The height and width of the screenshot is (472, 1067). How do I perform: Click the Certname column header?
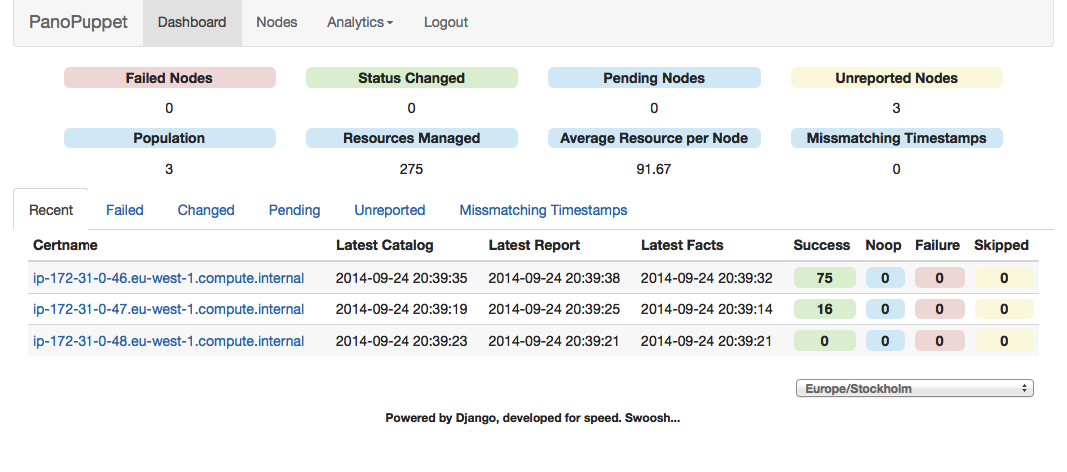[x=65, y=245]
